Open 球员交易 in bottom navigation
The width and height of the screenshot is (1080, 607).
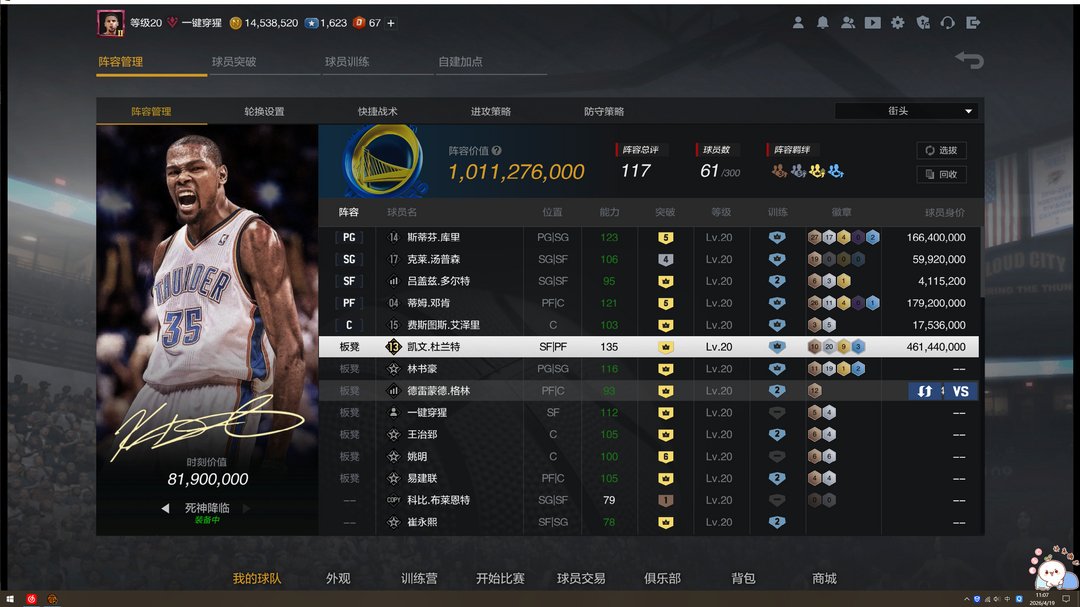tap(581, 578)
